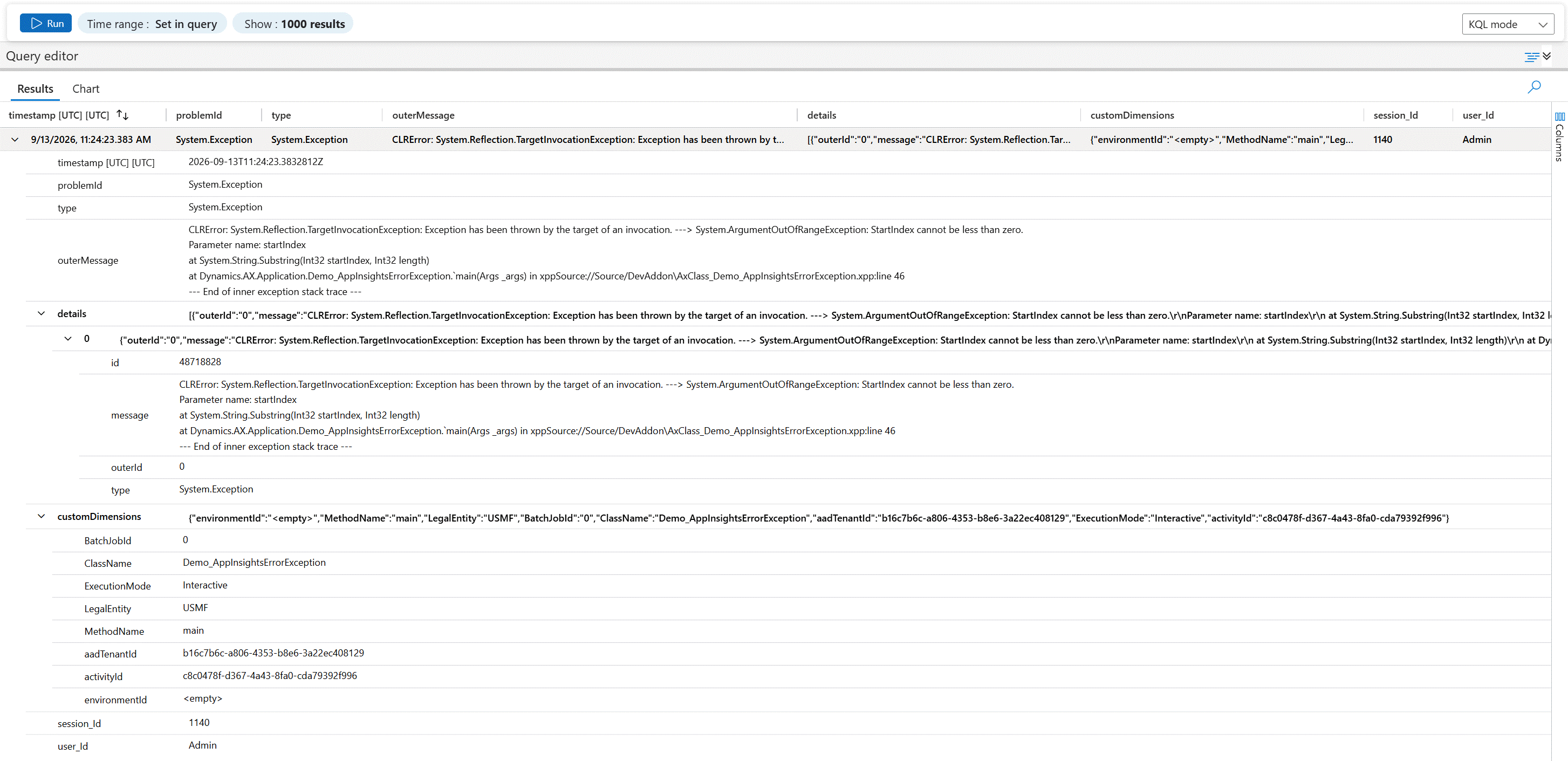Click the search magnifier icon in results
1568x761 pixels.
1534,87
